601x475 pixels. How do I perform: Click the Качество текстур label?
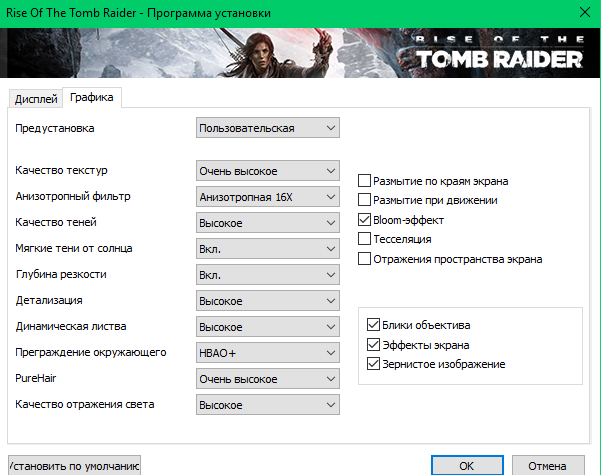click(61, 170)
